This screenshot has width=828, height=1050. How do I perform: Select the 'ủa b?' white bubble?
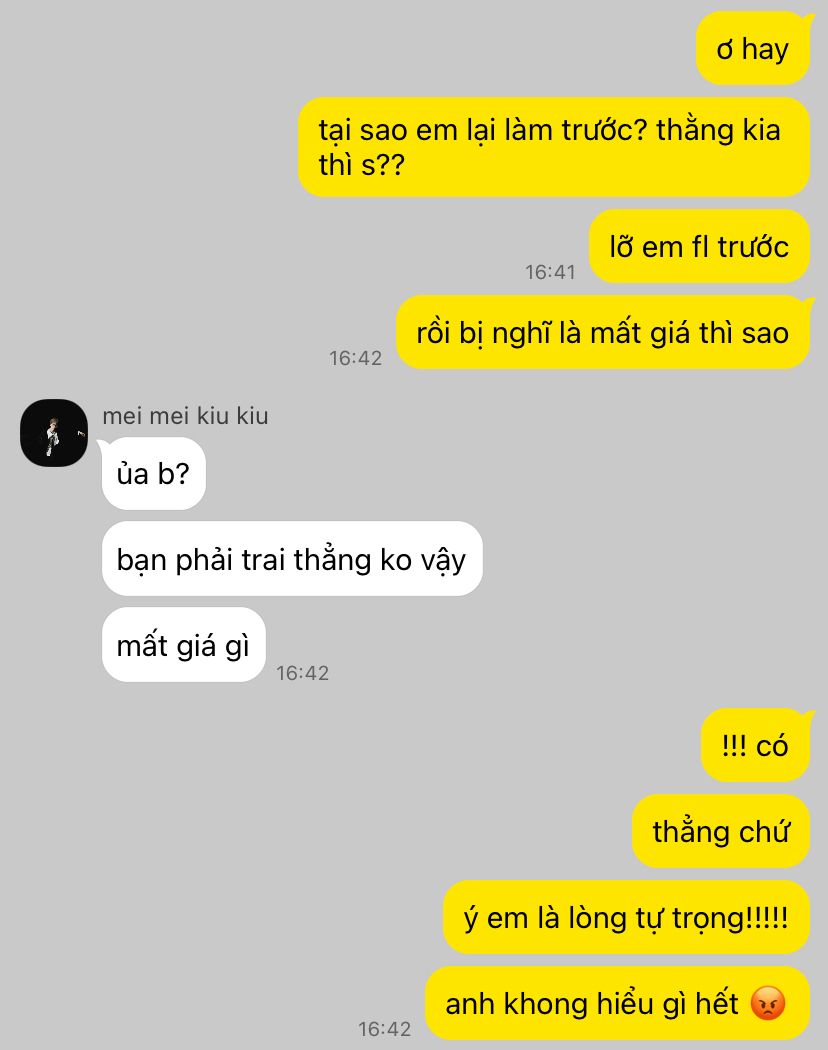[x=153, y=473]
